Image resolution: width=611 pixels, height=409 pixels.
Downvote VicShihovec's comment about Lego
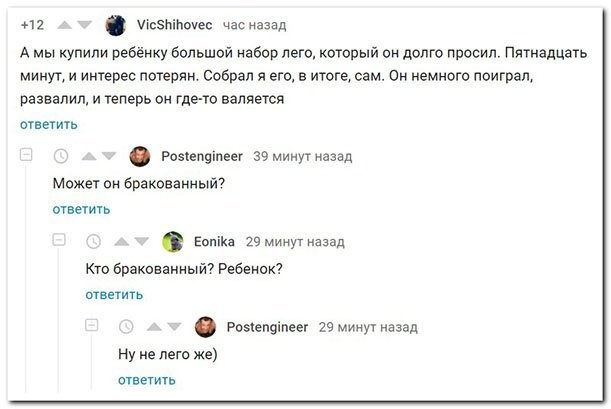coord(84,25)
